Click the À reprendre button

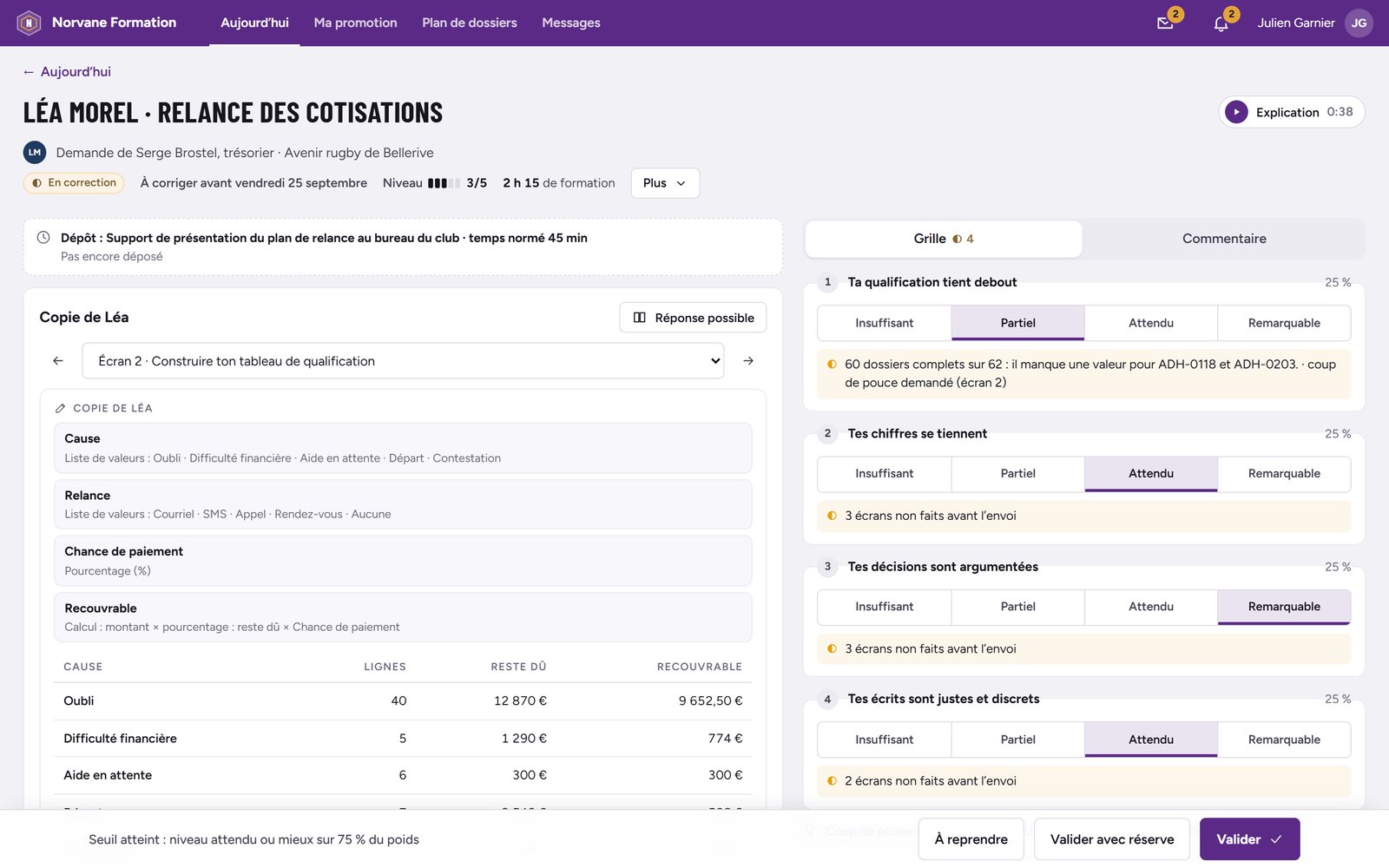click(x=971, y=839)
